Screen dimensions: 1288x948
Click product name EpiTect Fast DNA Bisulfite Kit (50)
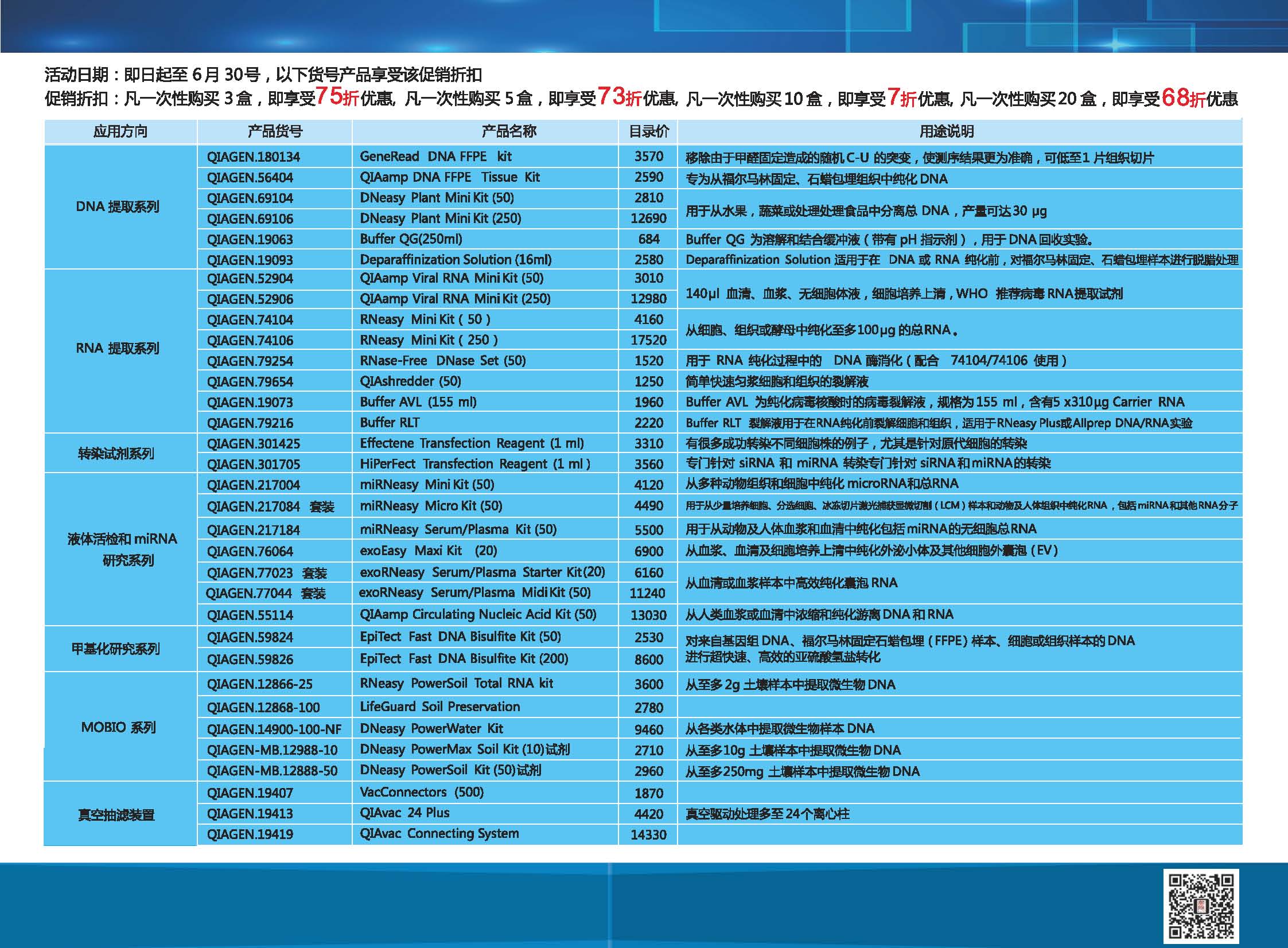460,637
